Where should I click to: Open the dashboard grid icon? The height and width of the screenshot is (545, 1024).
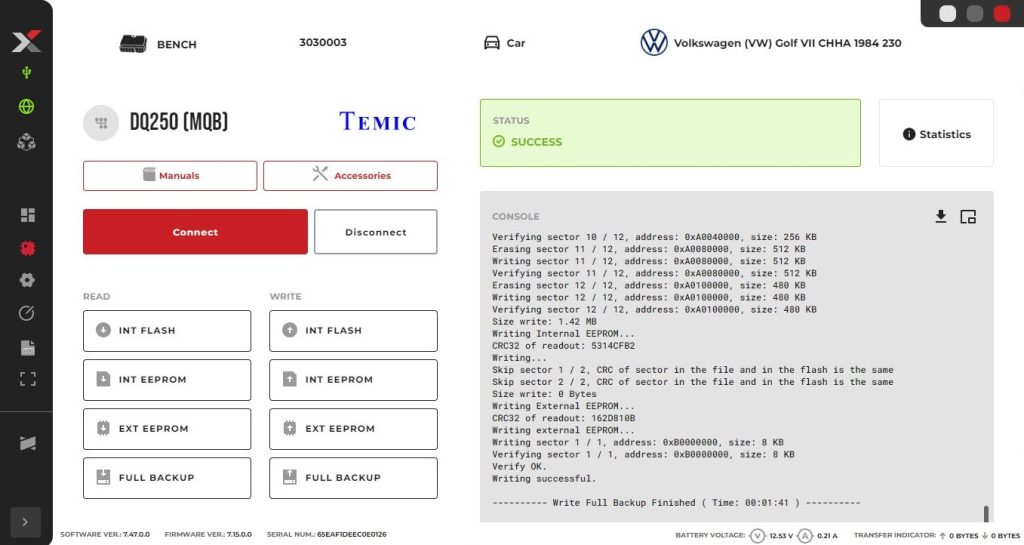pyautogui.click(x=27, y=215)
